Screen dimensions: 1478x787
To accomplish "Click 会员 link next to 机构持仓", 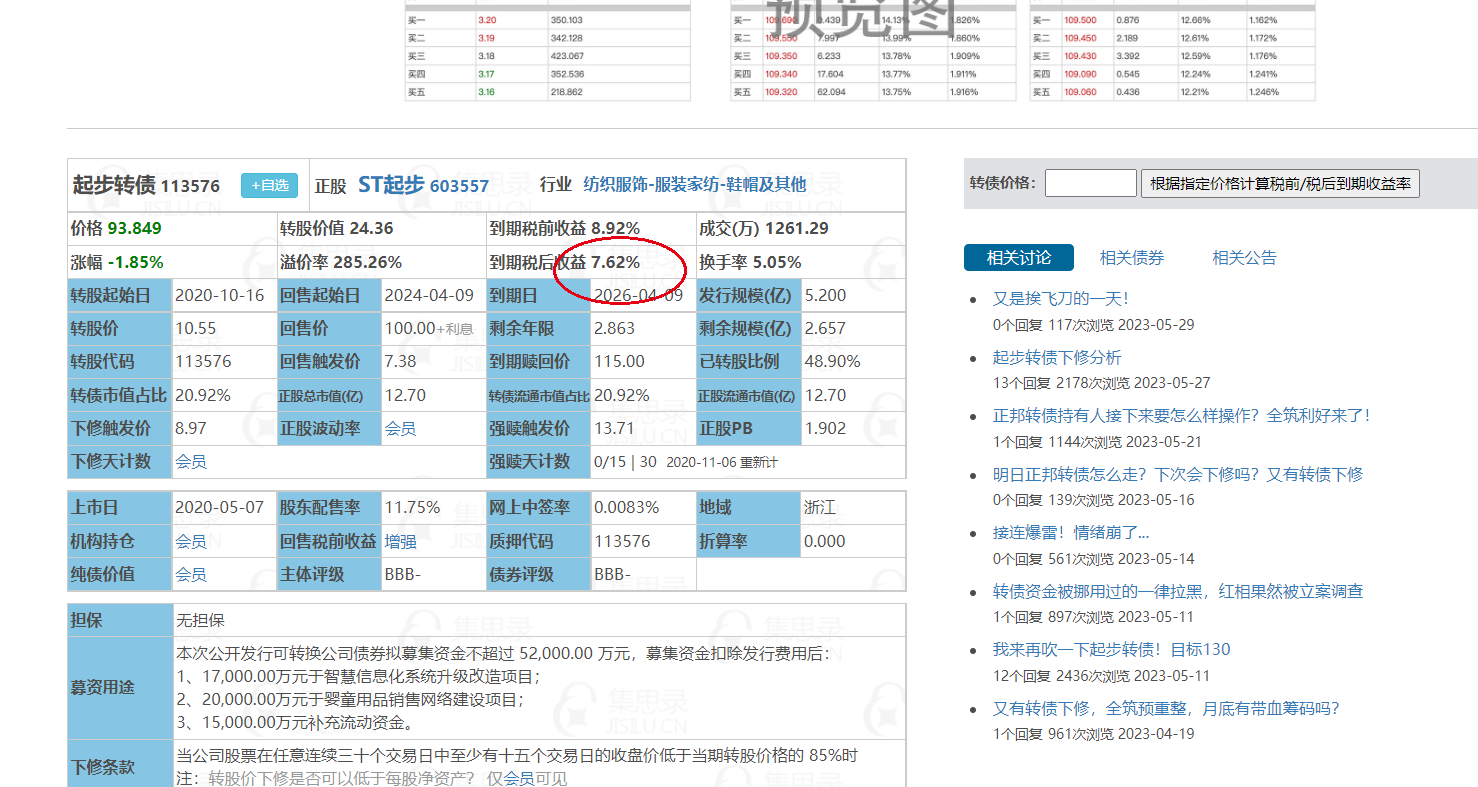I will point(191,541).
